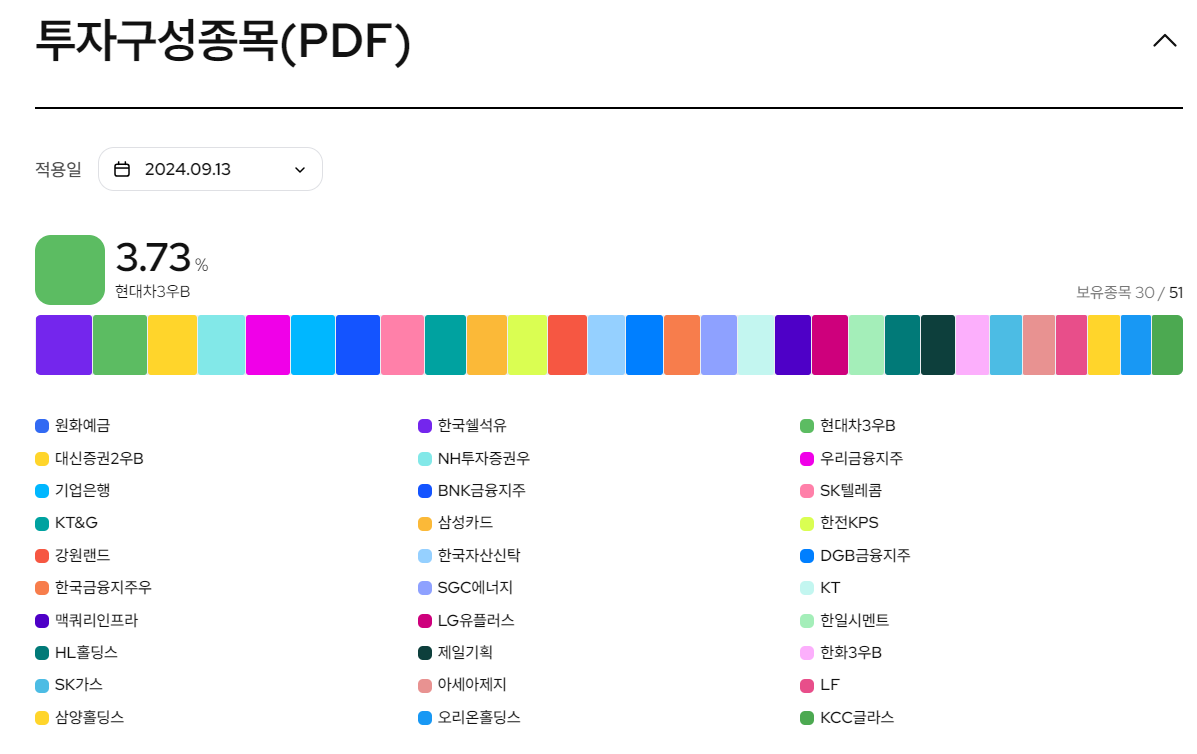Click the large green 현대차3우B highlight square

coord(69,269)
